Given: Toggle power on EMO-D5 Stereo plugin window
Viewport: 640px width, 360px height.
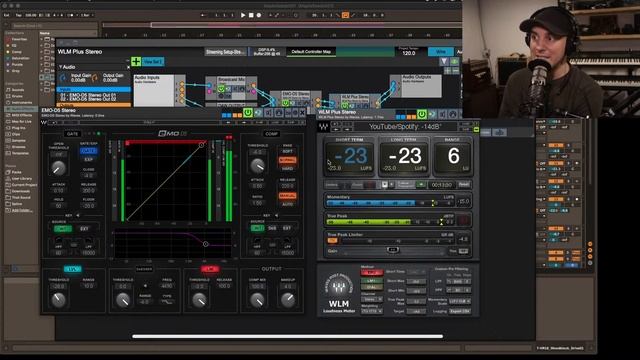Looking at the screenshot, I should pyautogui.click(x=248, y=113).
